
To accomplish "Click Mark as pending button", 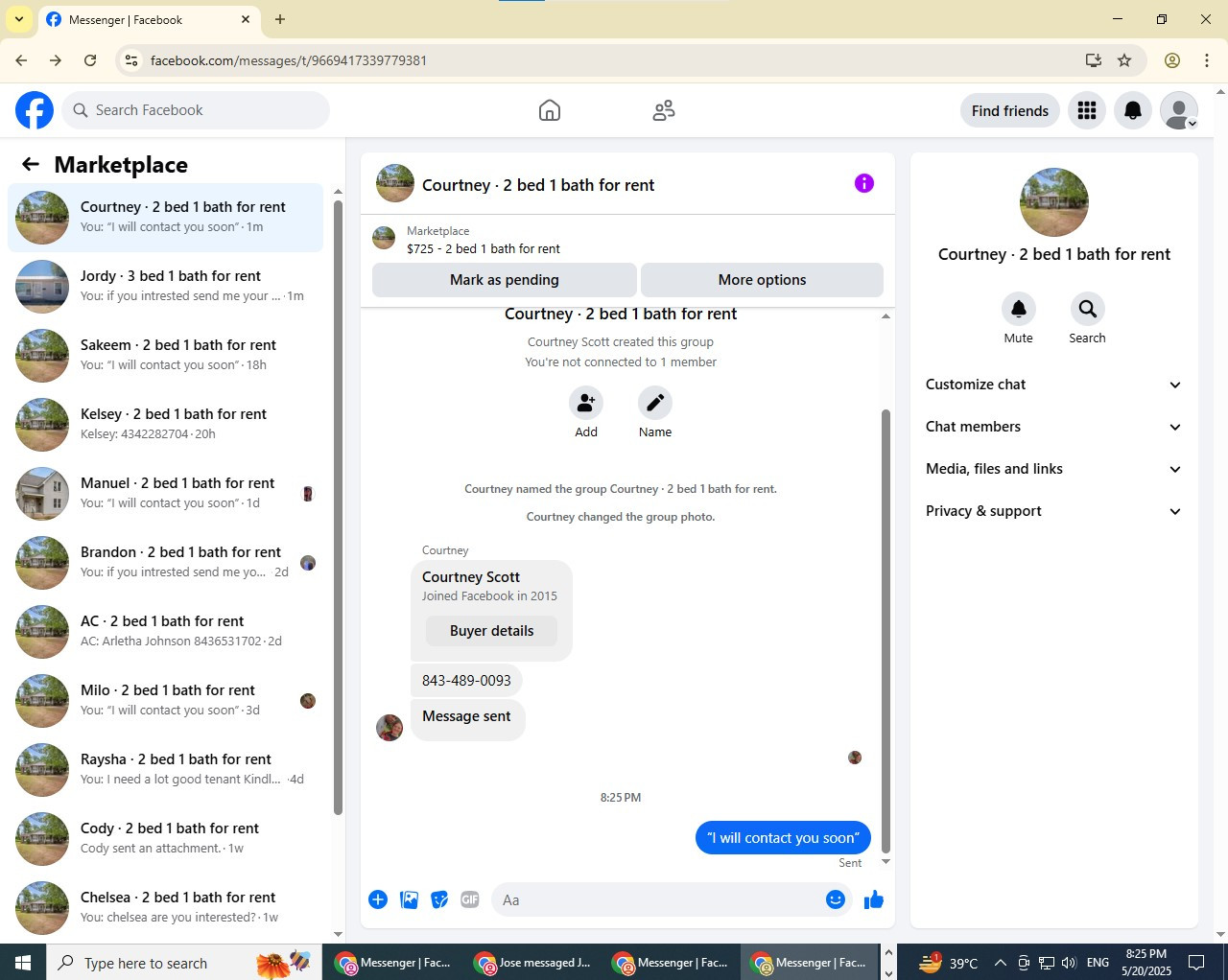I will click(505, 280).
